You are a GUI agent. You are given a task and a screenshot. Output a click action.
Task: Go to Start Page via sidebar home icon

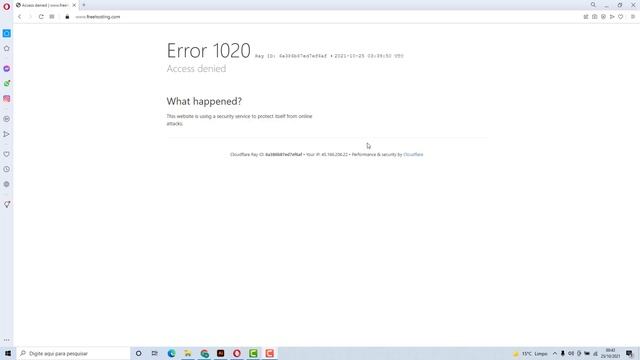tap(7, 48)
